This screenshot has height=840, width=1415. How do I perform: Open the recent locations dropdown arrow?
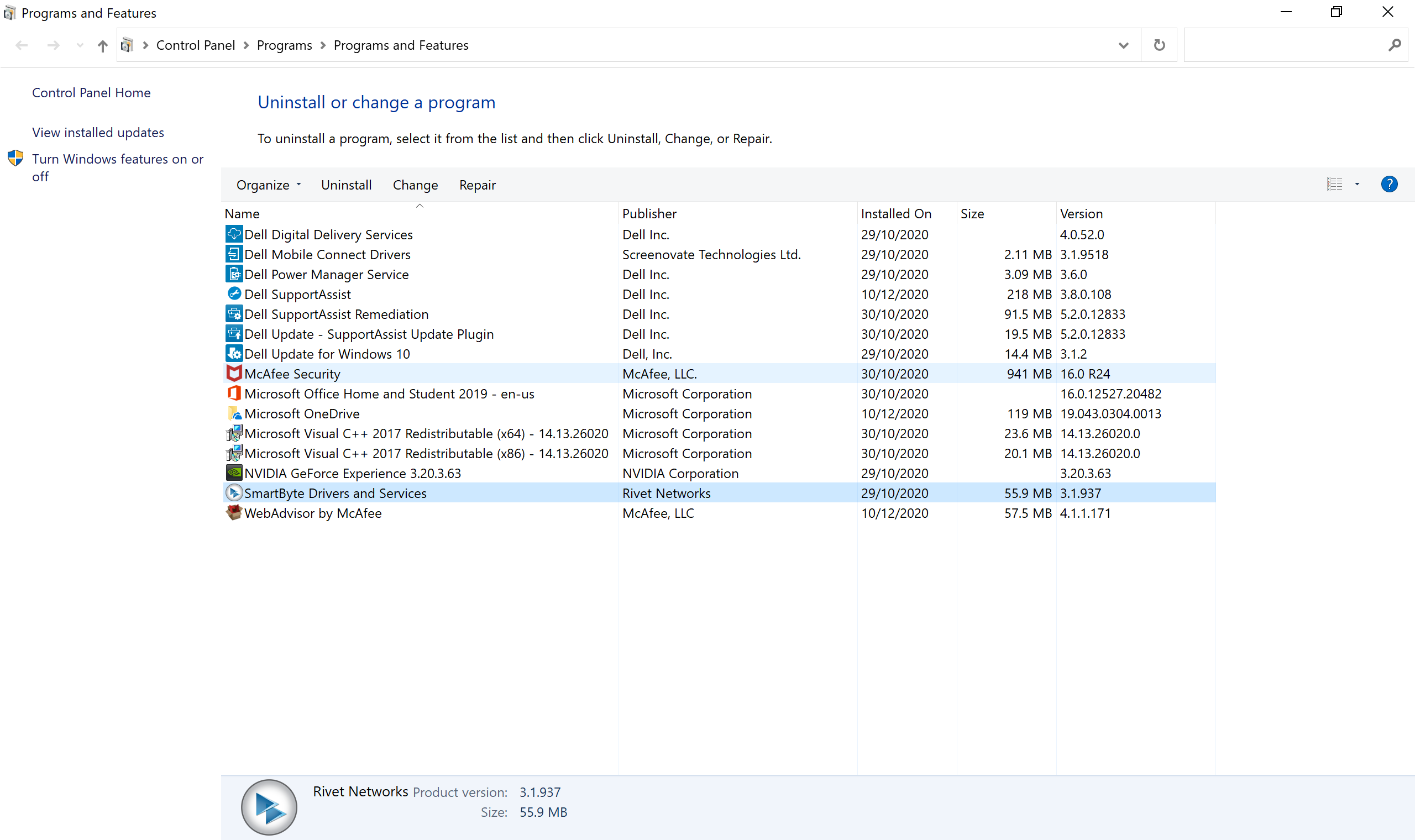[80, 45]
